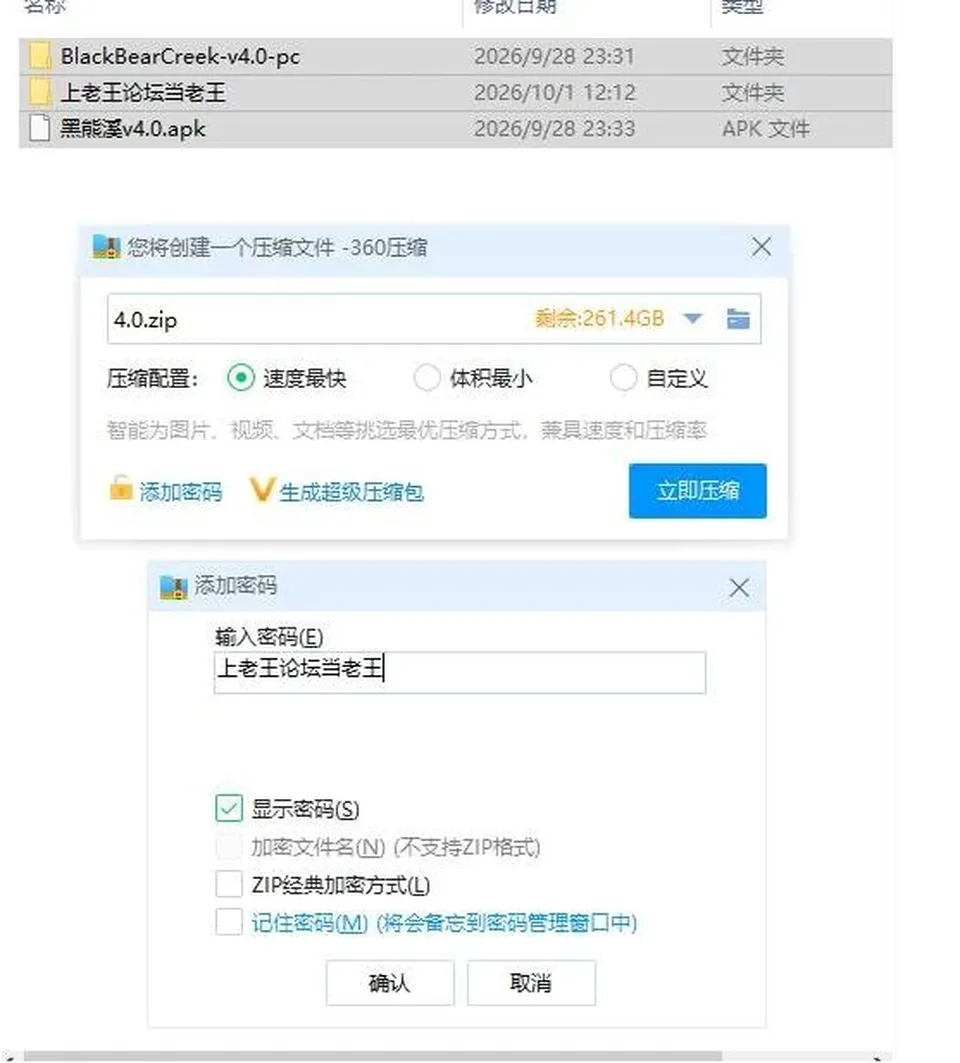Click the lock icon beside 添加密码
The width and height of the screenshot is (960, 1063).
coord(121,488)
